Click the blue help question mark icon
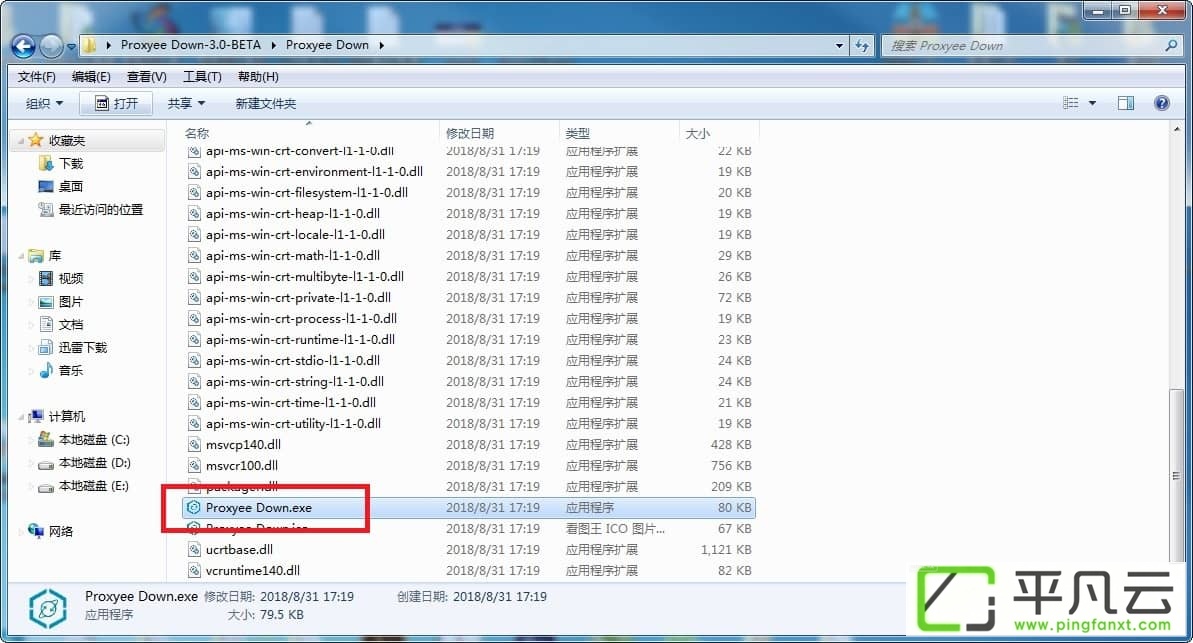The width and height of the screenshot is (1193, 643). tap(1162, 103)
